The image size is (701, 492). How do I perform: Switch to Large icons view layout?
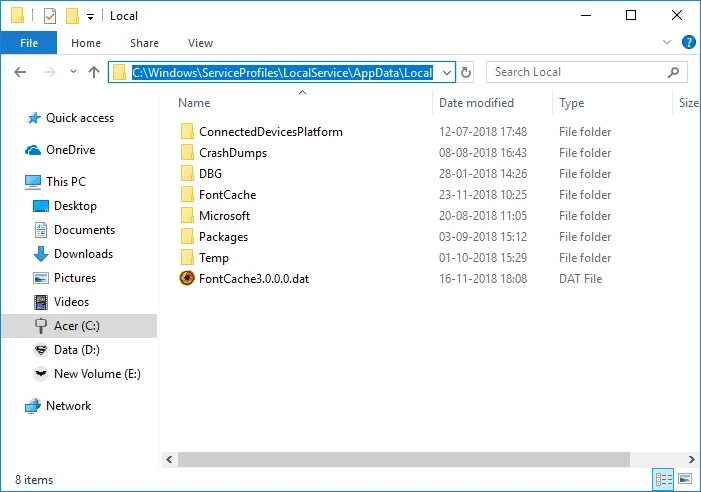(685, 479)
